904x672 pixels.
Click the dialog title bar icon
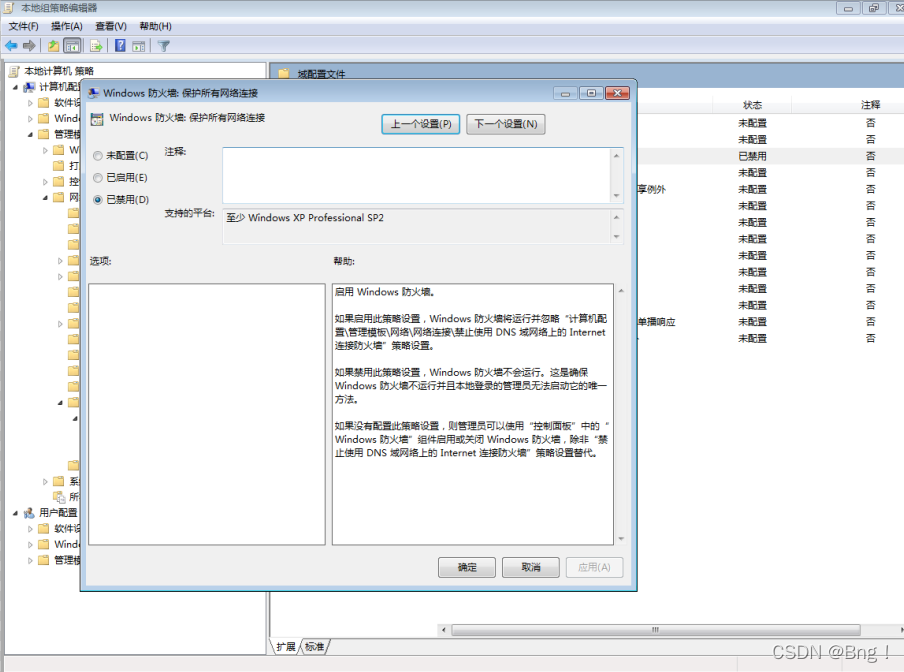click(93, 93)
